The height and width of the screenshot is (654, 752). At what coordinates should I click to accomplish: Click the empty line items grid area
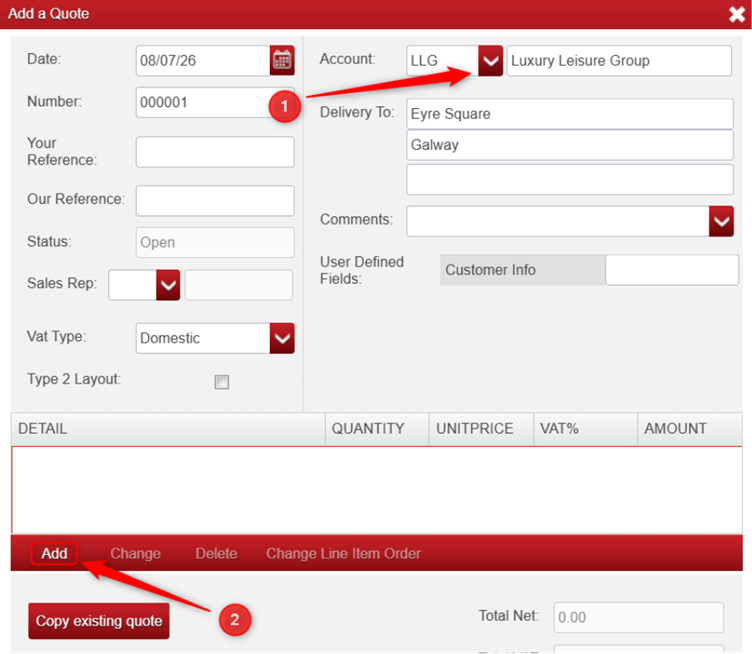(x=377, y=490)
